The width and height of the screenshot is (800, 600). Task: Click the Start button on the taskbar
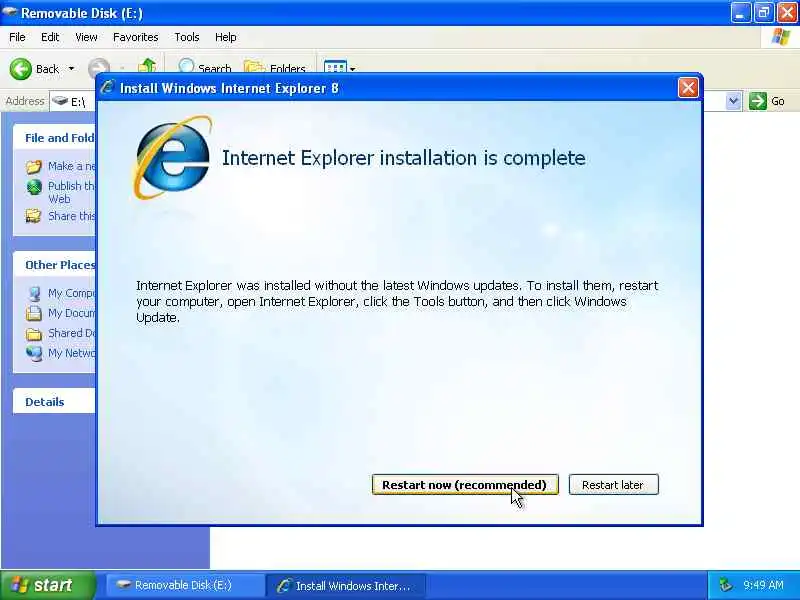tap(47, 585)
